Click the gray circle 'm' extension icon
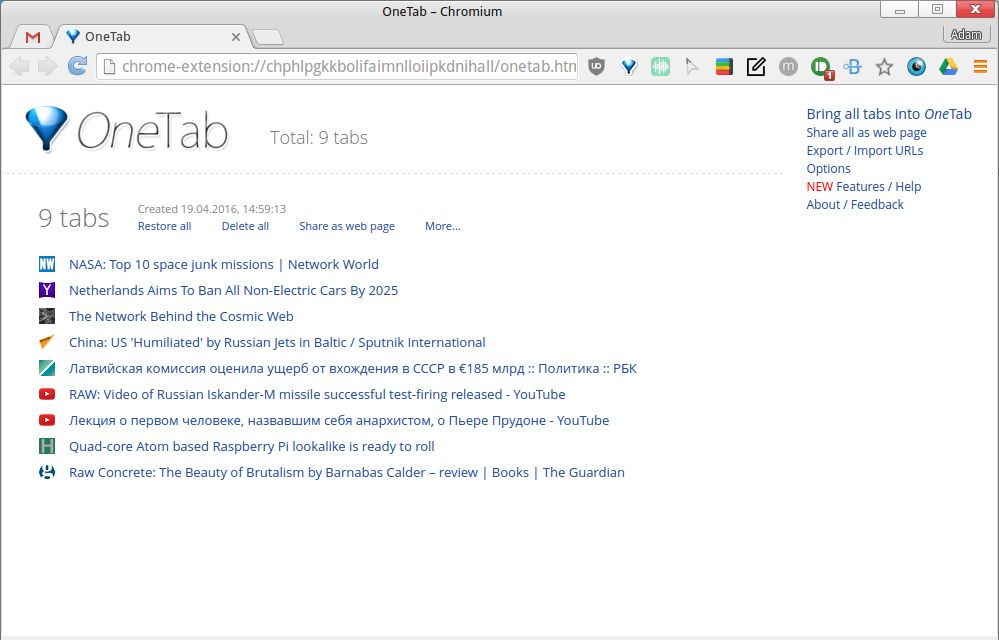The height and width of the screenshot is (640, 999). coord(788,66)
